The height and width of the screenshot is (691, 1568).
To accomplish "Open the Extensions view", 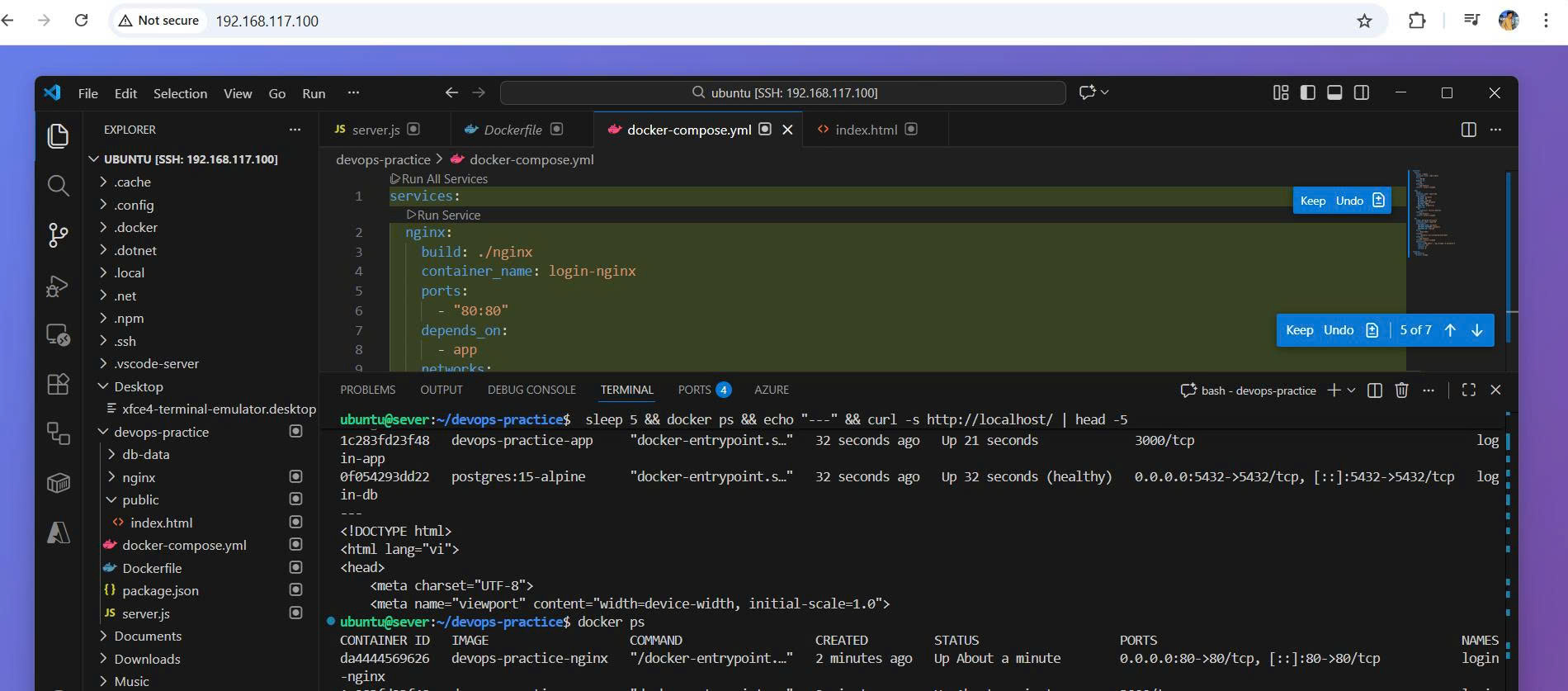I will tap(58, 384).
